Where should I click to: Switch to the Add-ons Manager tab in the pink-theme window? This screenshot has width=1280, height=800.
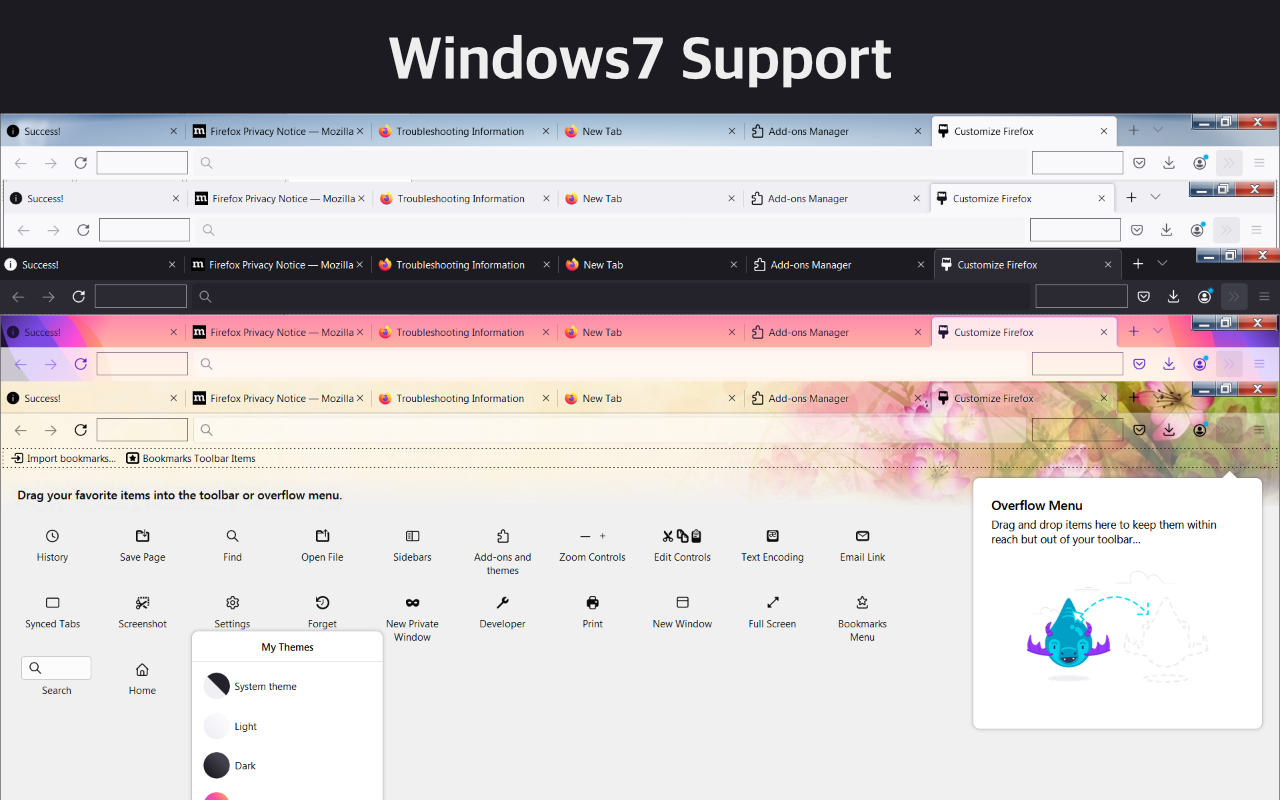point(836,332)
